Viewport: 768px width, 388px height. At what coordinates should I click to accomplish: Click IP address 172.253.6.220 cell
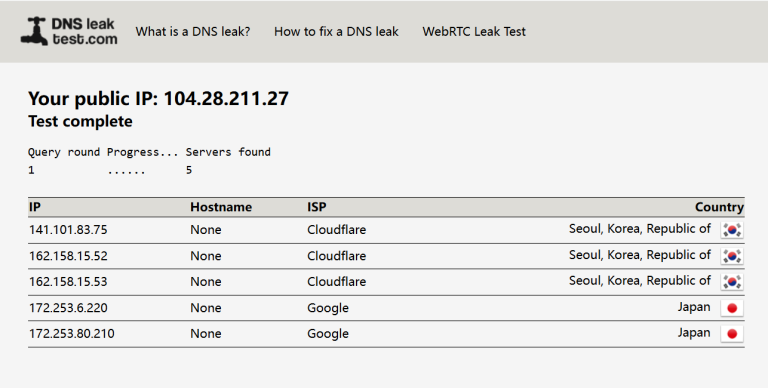click(x=68, y=308)
